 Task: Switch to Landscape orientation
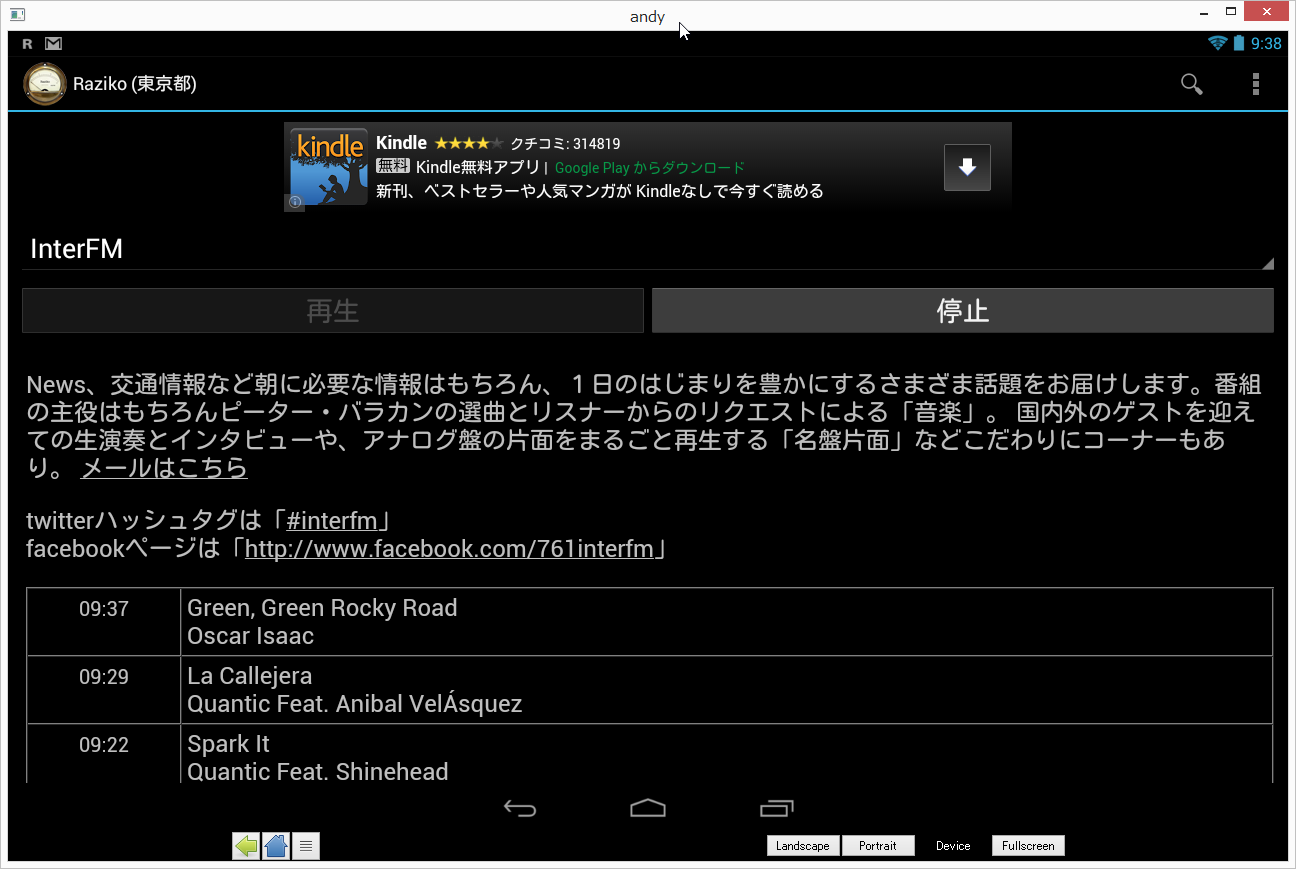803,846
